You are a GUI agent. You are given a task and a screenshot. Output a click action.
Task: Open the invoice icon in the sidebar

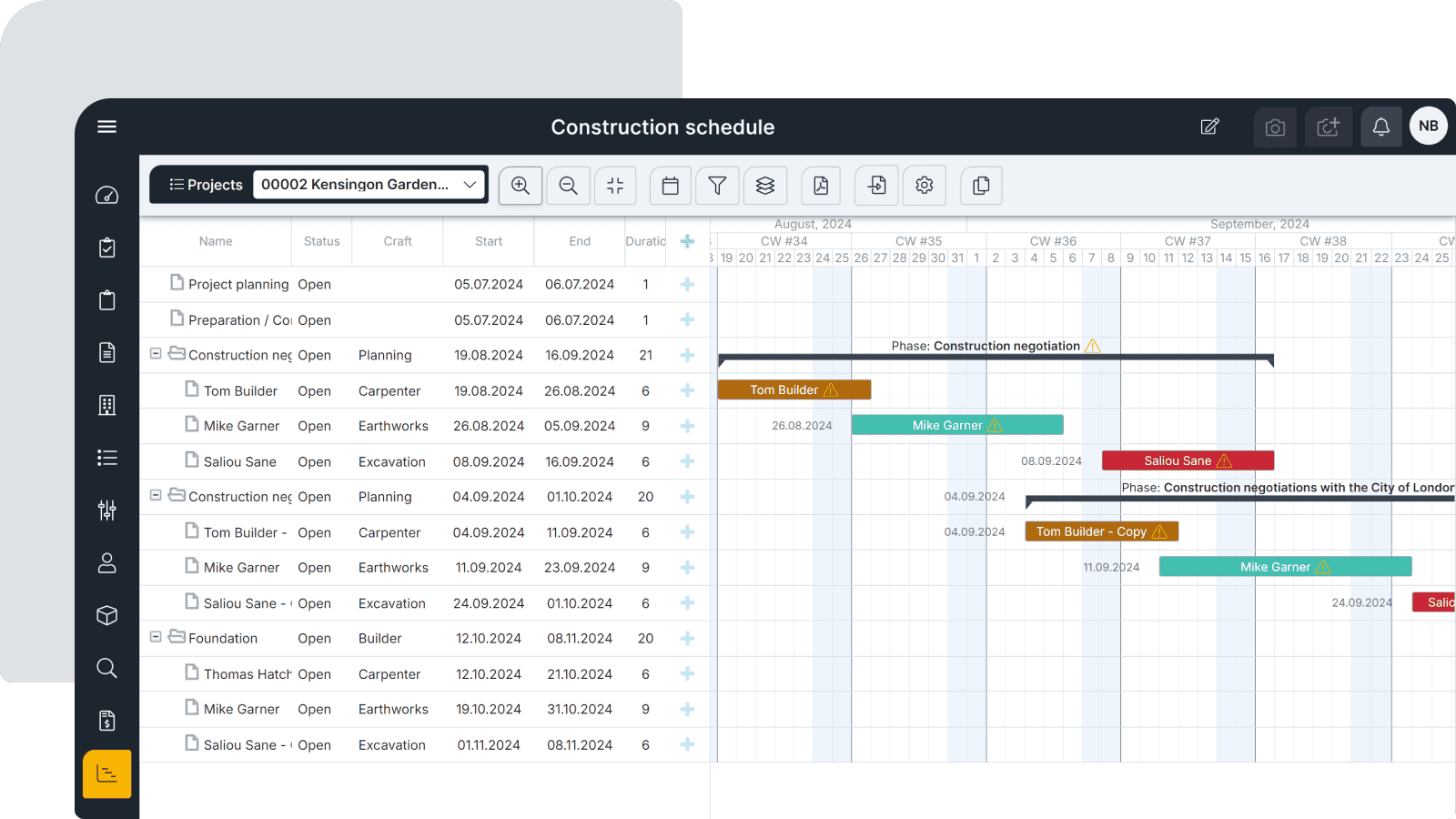[106, 720]
